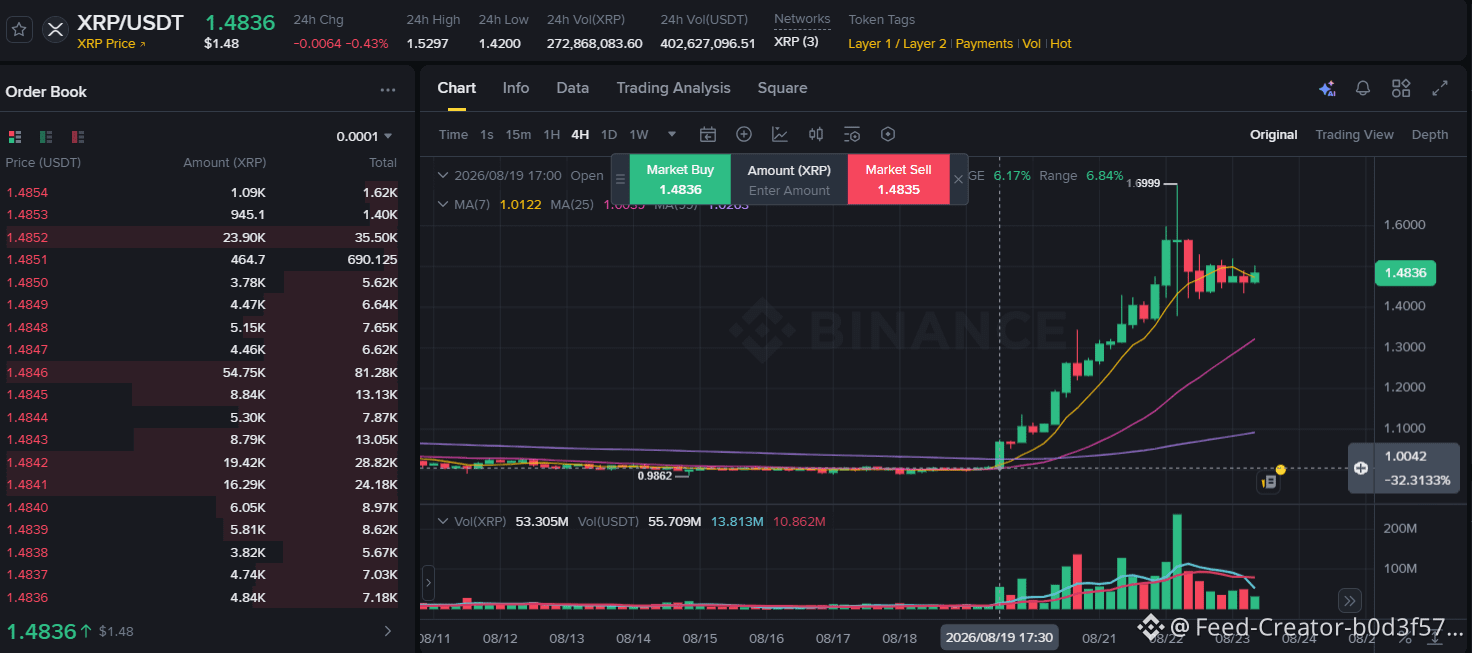The image size is (1472, 653).
Task: Click the Payments token tag
Action: (x=984, y=44)
